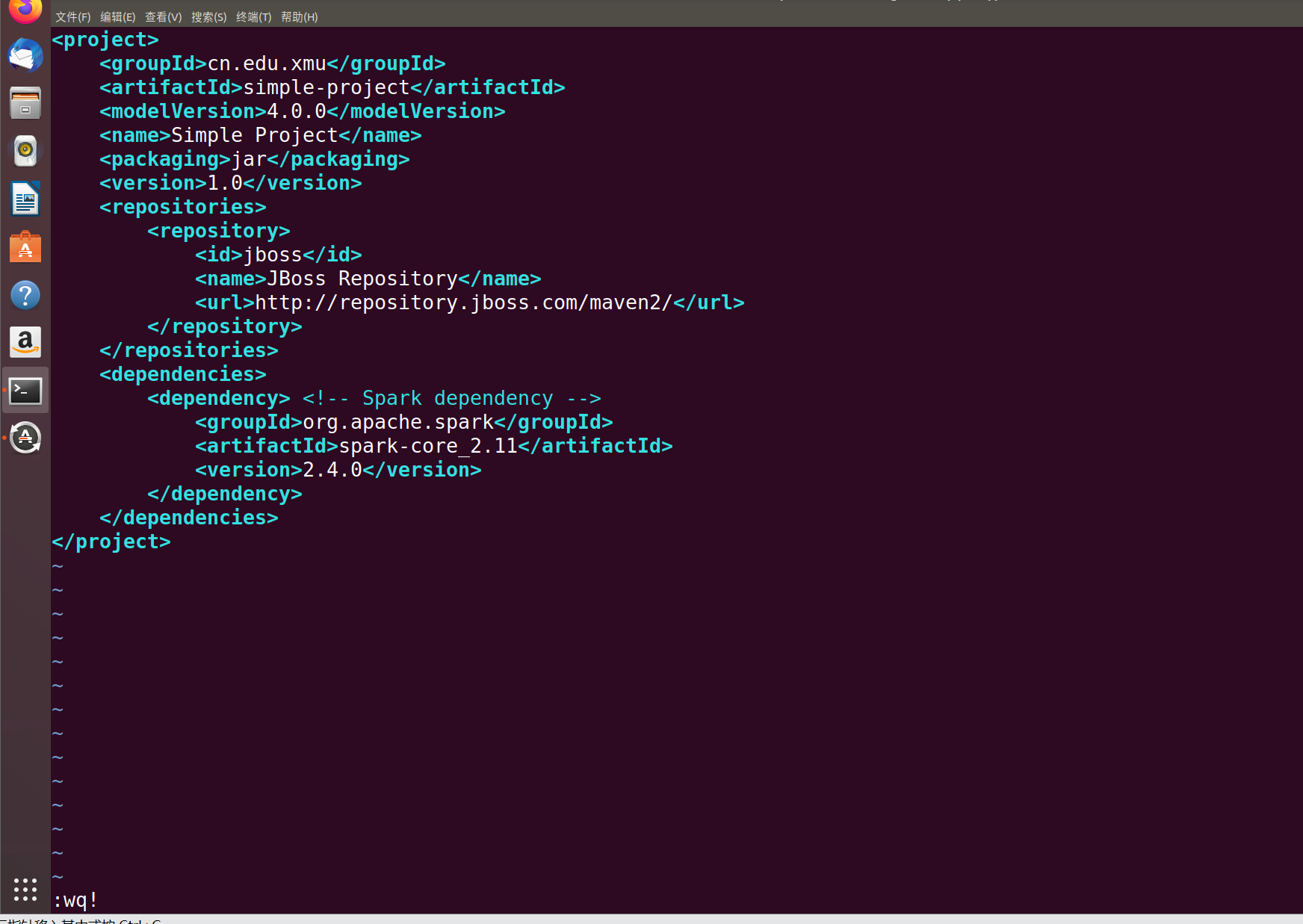Viewport: 1303px width, 924px height.
Task: Click the :wq! command line
Action: tap(75, 900)
